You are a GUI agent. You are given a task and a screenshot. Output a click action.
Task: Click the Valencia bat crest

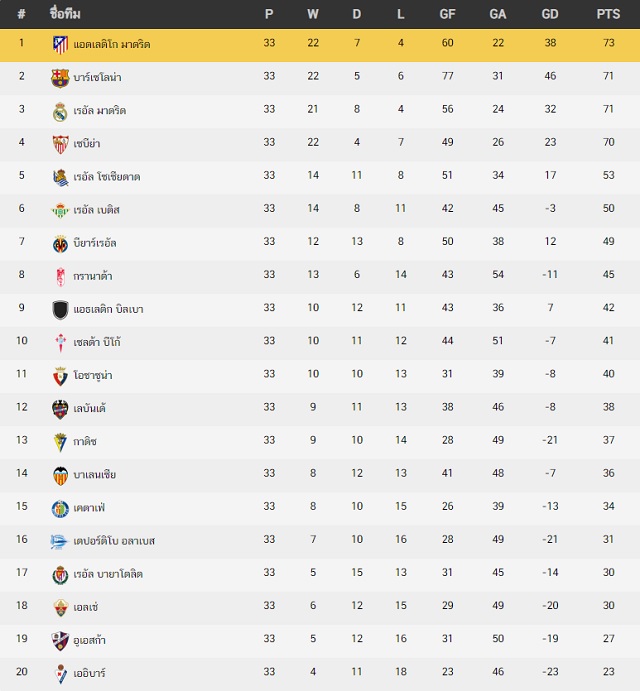[60, 476]
